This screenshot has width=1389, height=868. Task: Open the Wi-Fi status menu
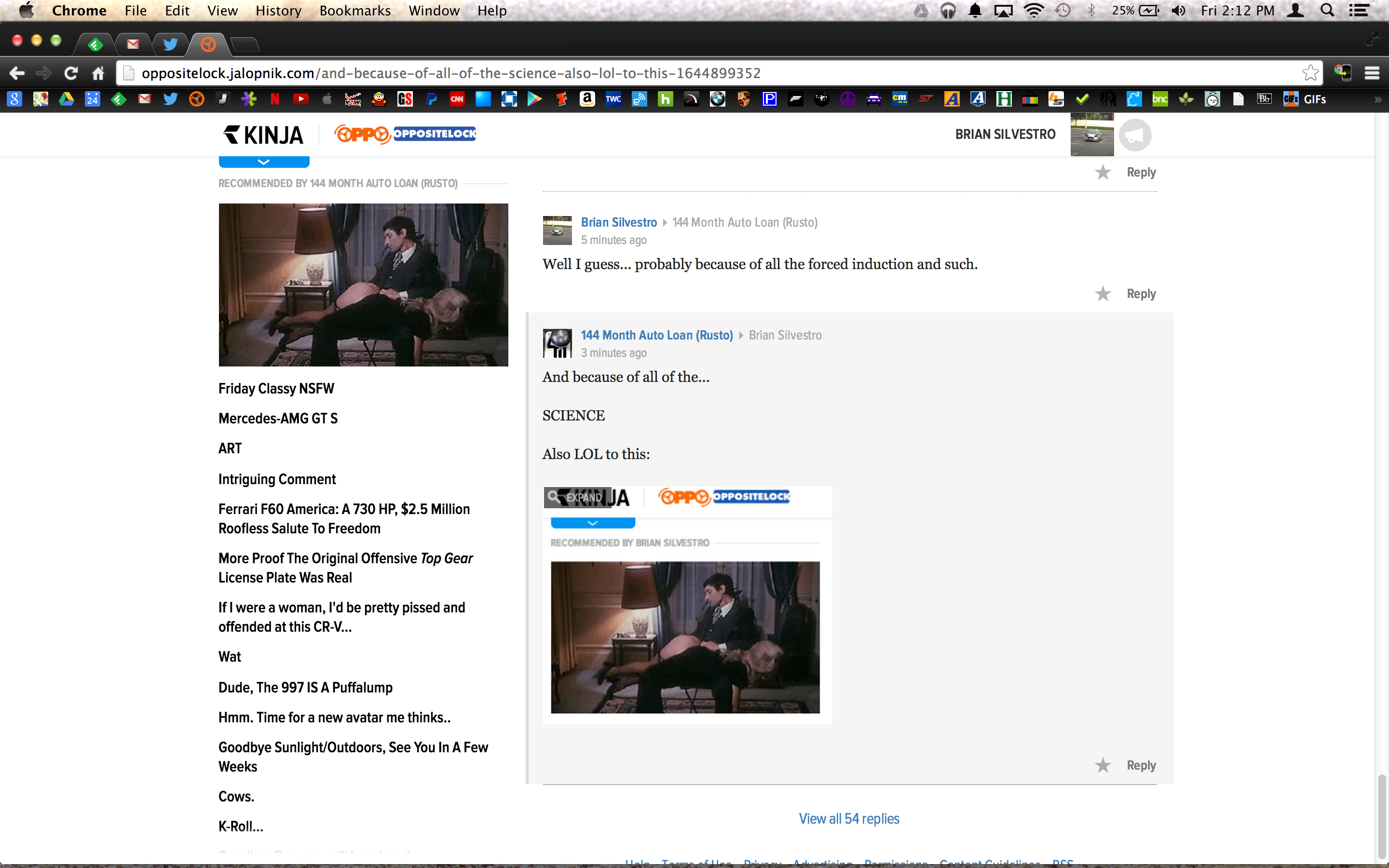coord(1034,10)
